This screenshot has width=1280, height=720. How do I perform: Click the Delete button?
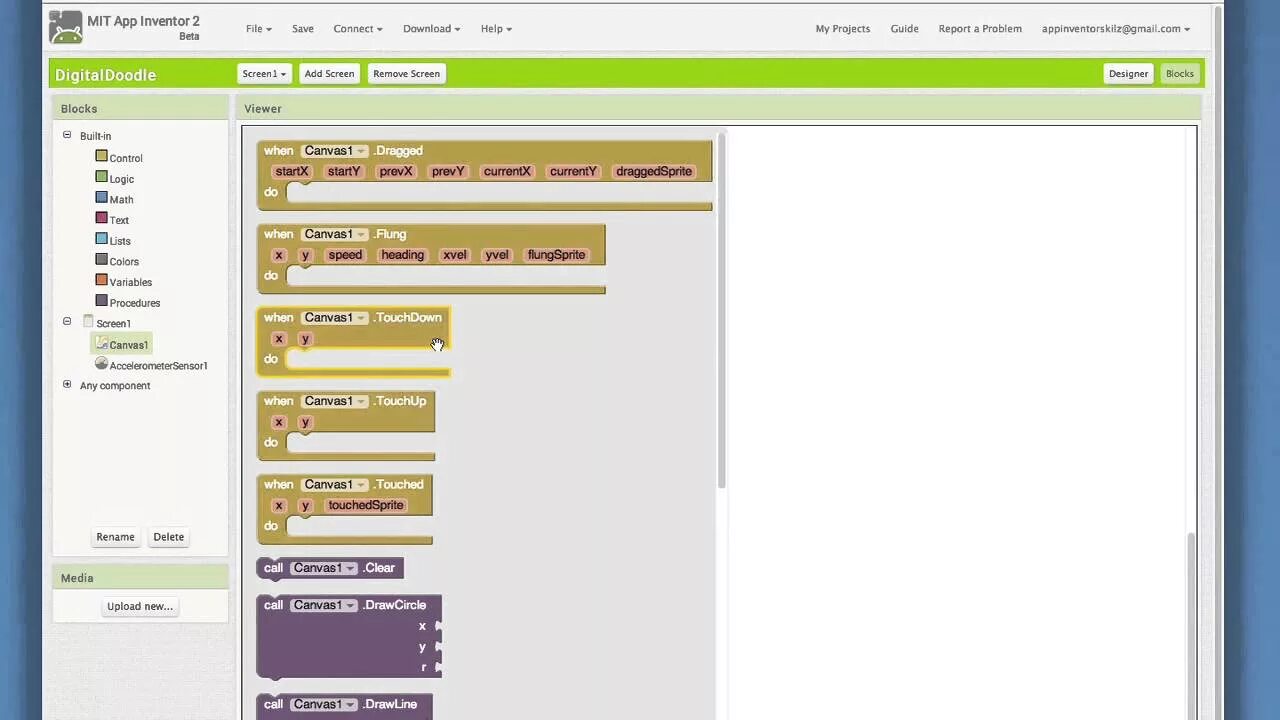(x=168, y=537)
